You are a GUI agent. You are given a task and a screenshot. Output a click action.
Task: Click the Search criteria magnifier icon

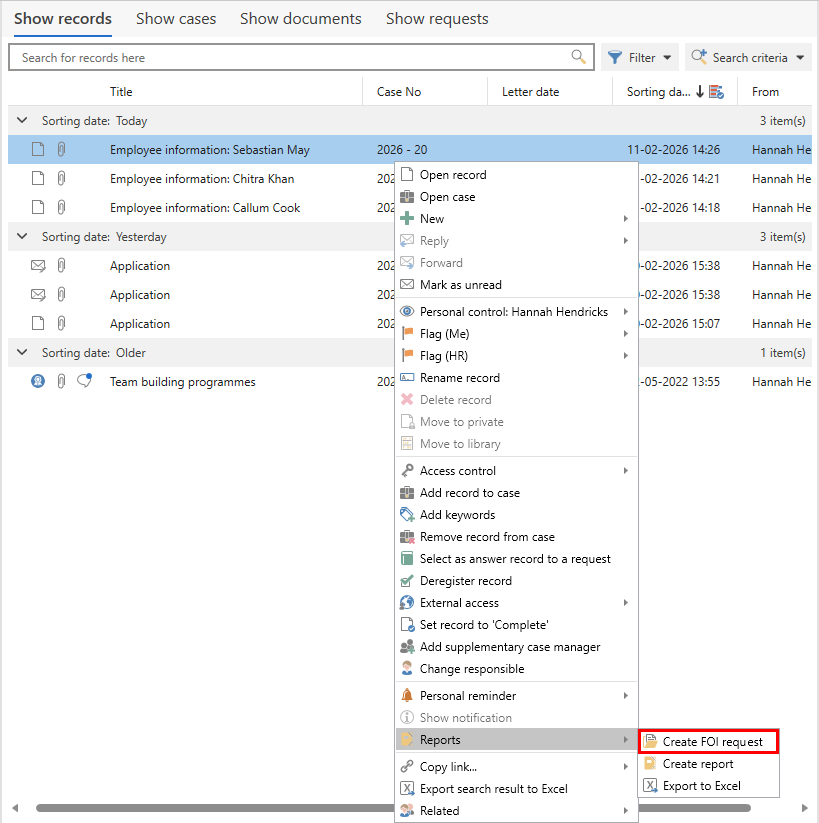tap(699, 57)
